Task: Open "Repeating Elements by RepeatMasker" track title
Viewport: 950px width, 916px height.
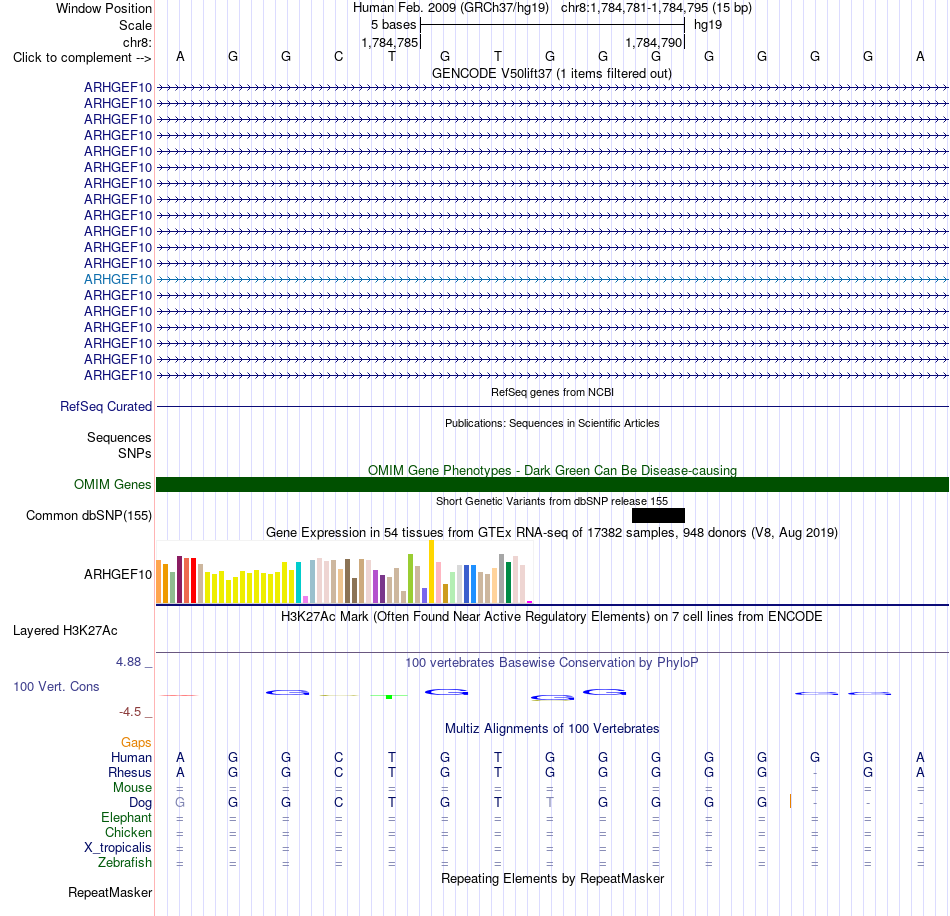Action: (x=552, y=878)
